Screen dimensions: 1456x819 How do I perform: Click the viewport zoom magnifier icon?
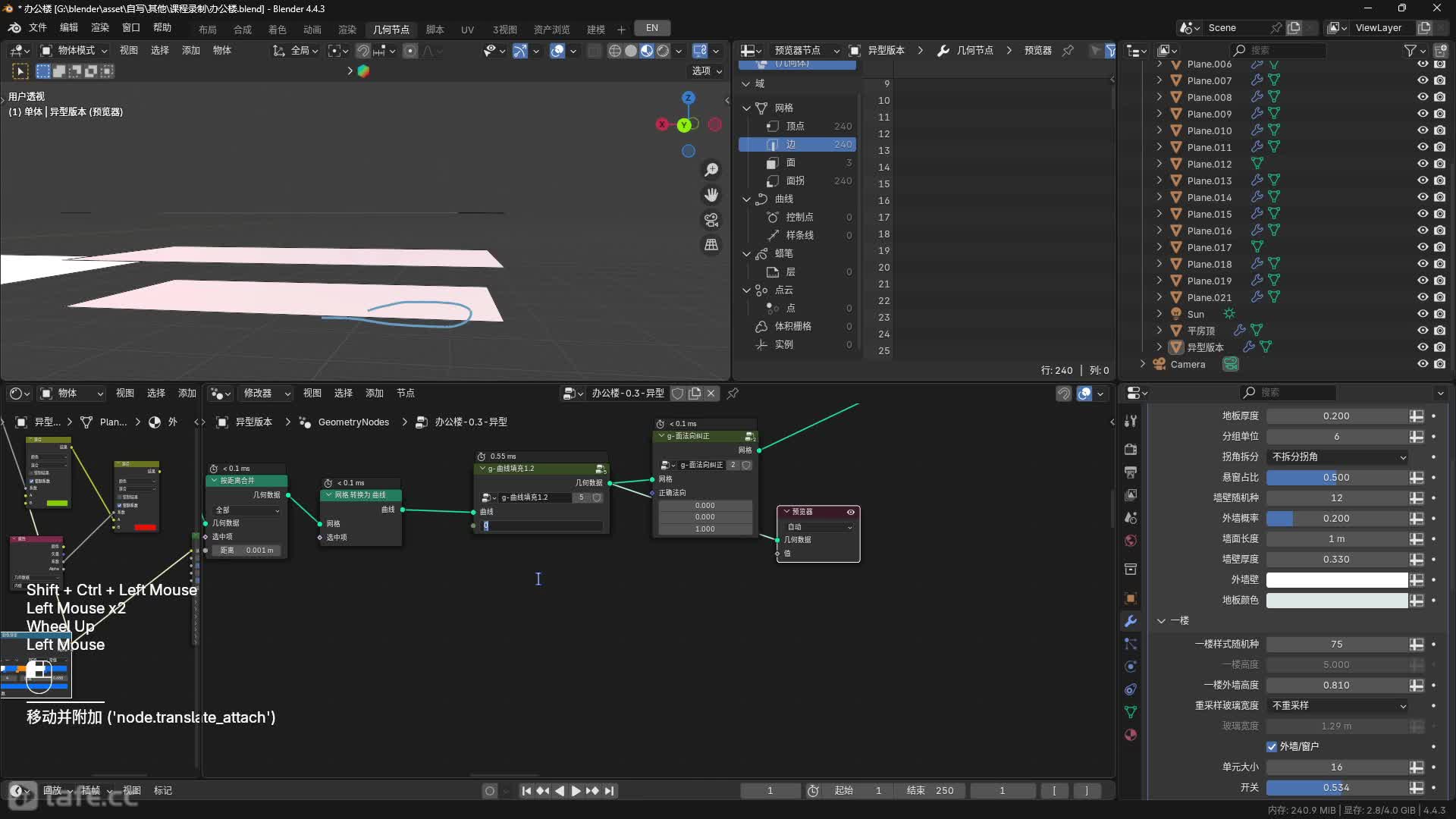[x=711, y=170]
